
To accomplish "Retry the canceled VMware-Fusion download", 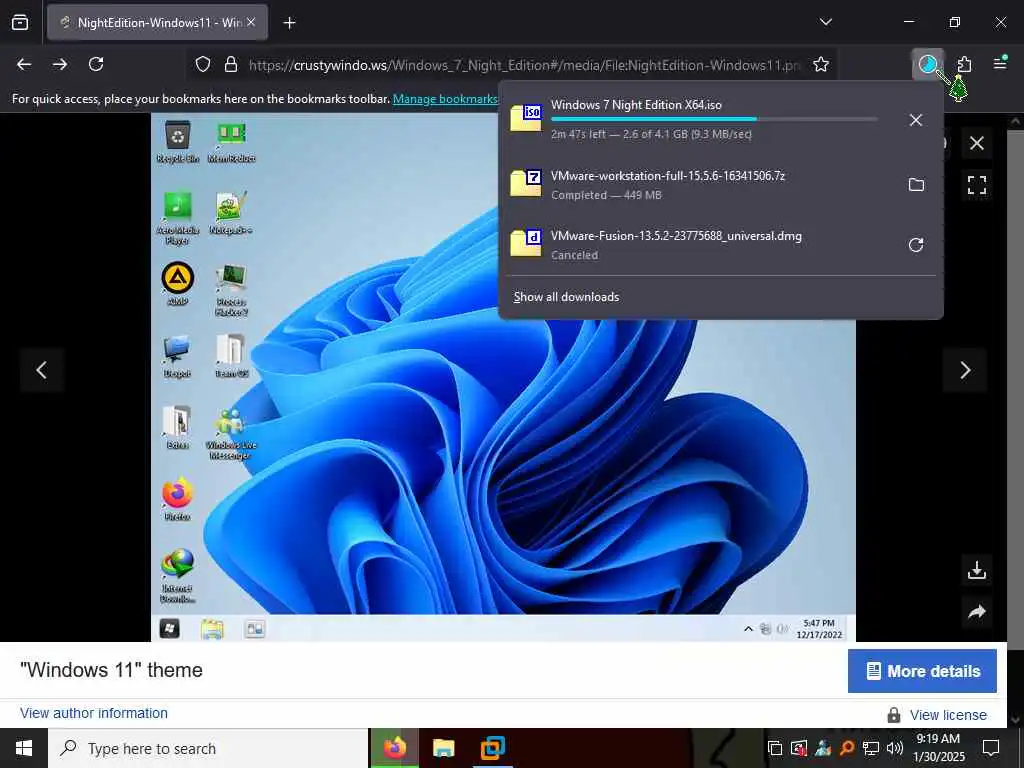I will pos(916,245).
